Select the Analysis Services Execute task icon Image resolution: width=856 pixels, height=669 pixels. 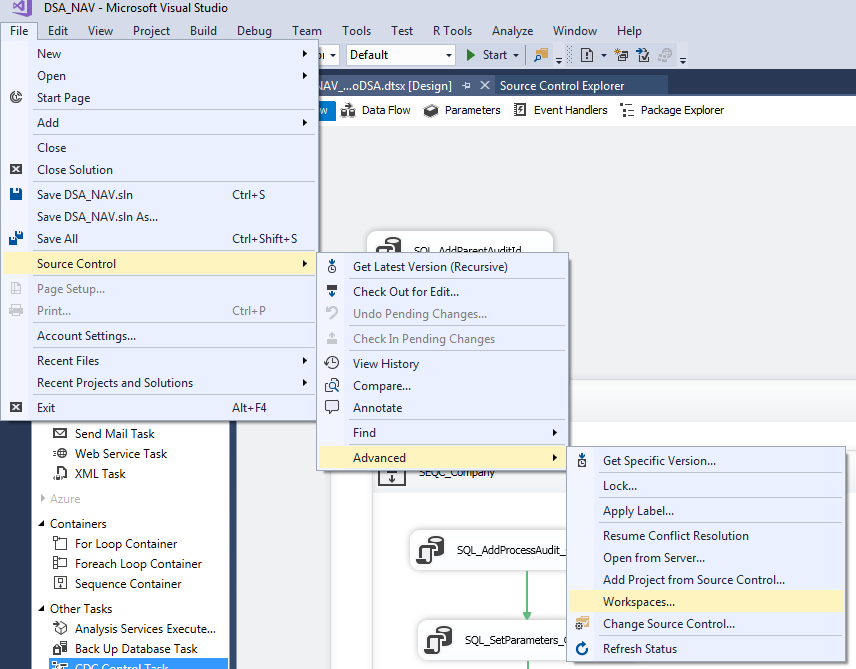point(62,628)
